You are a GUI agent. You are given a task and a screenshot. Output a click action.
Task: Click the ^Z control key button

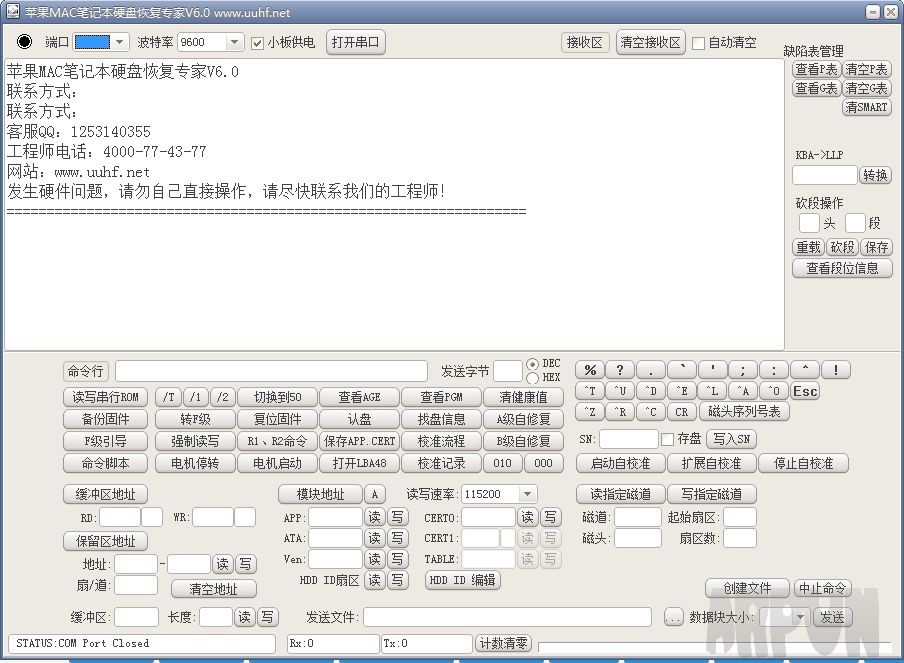pyautogui.click(x=590, y=412)
